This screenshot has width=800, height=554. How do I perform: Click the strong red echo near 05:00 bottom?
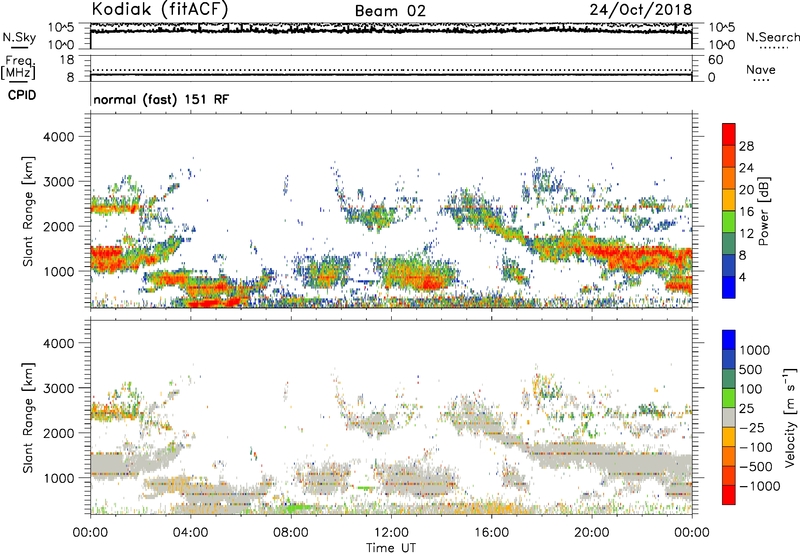tap(212, 303)
